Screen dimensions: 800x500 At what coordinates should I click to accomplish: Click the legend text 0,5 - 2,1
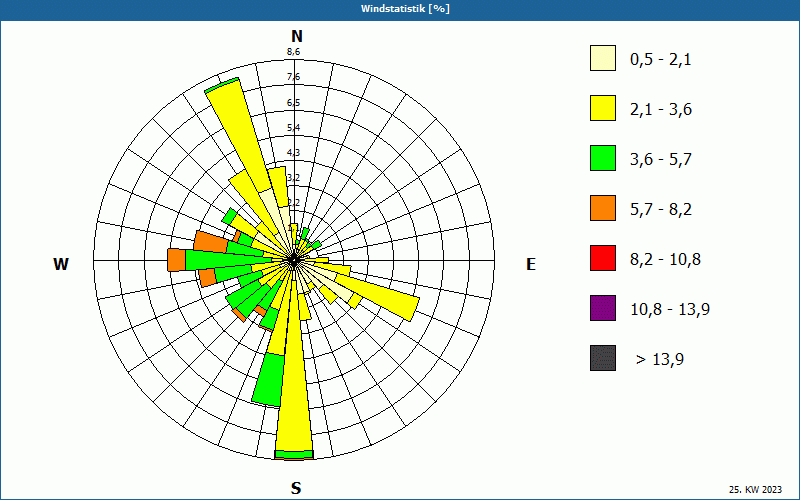click(661, 60)
